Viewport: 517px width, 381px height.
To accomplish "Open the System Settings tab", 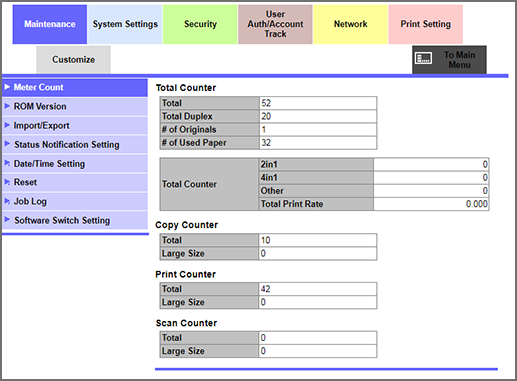I will (x=125, y=24).
